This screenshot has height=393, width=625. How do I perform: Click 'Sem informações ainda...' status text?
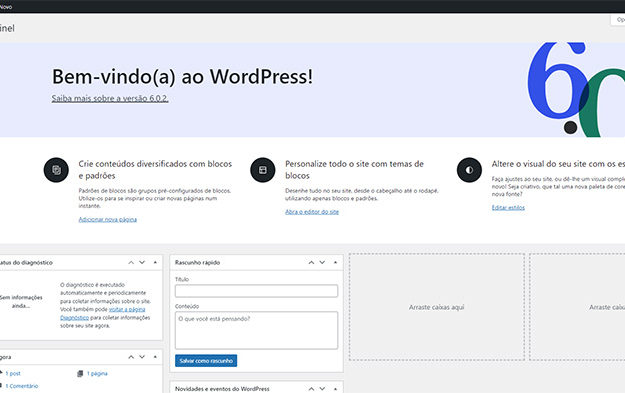pos(21,301)
